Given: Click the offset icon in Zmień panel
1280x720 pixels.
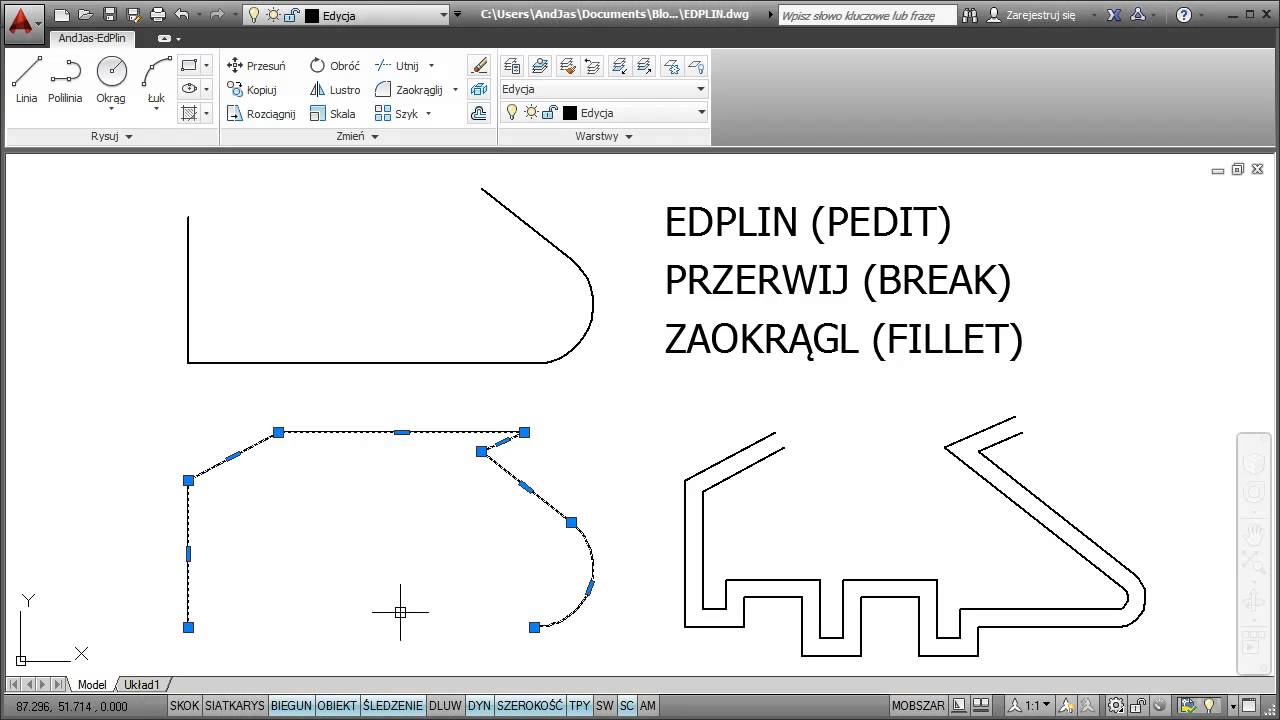Looking at the screenshot, I should coord(479,114).
